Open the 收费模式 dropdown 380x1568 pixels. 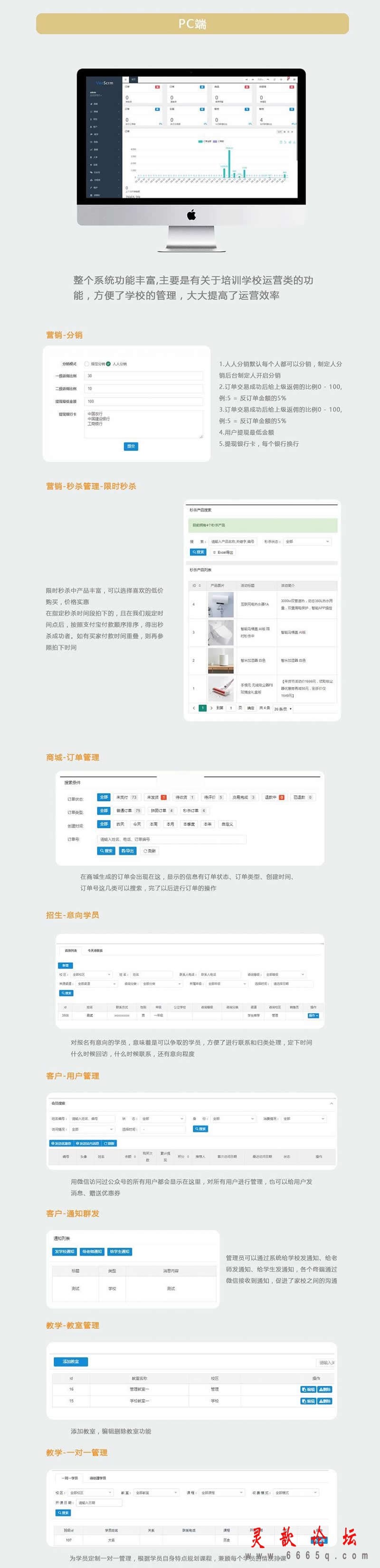(296, 1493)
